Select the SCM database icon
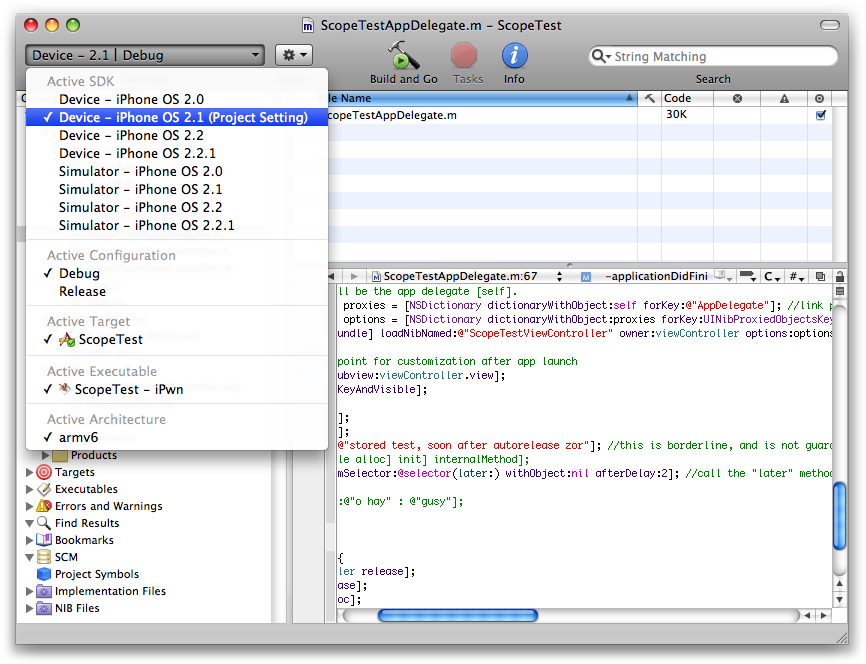The width and height of the screenshot is (866, 664). [44, 557]
